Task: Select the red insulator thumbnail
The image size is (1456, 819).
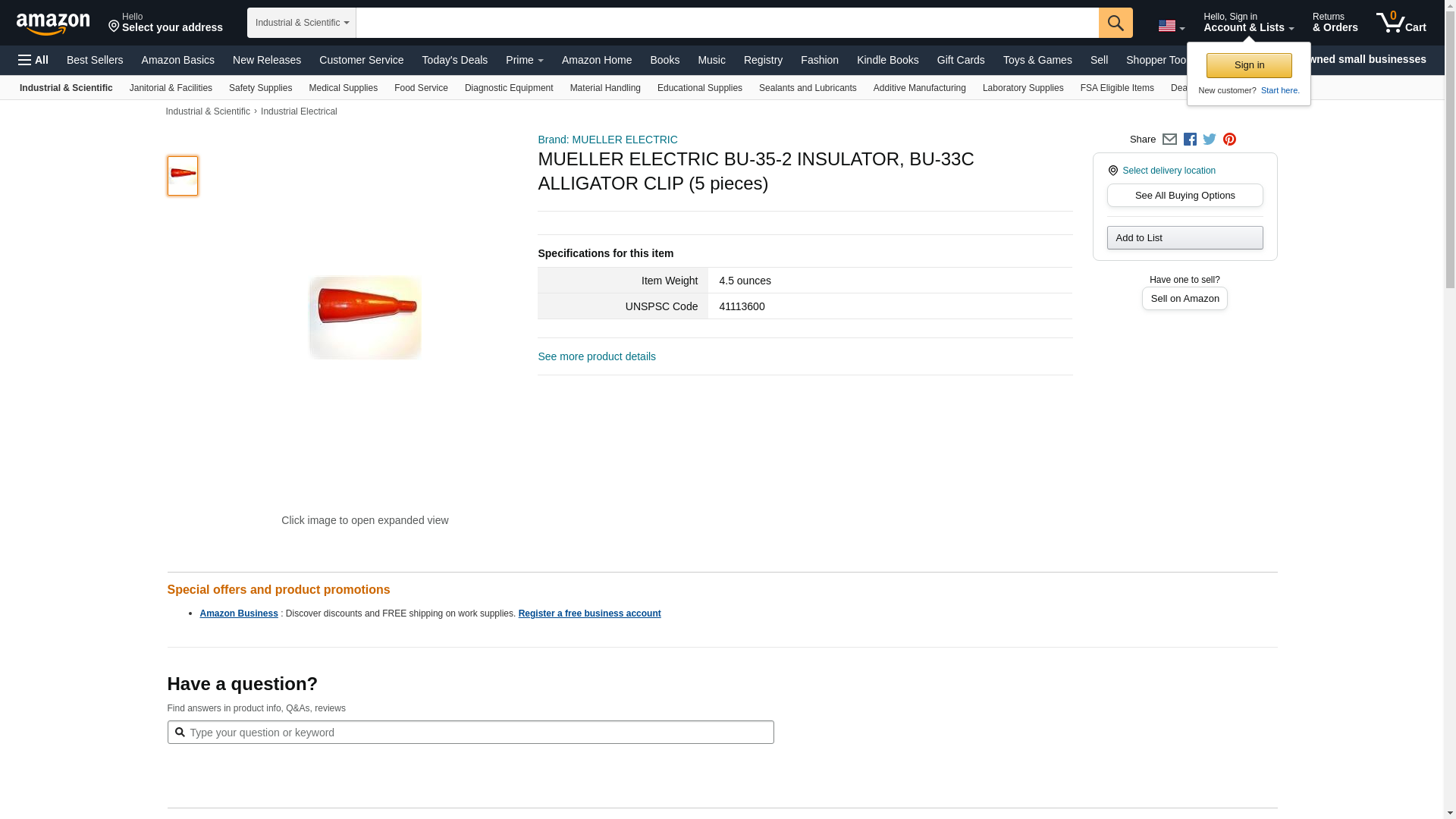Action: pos(183,176)
